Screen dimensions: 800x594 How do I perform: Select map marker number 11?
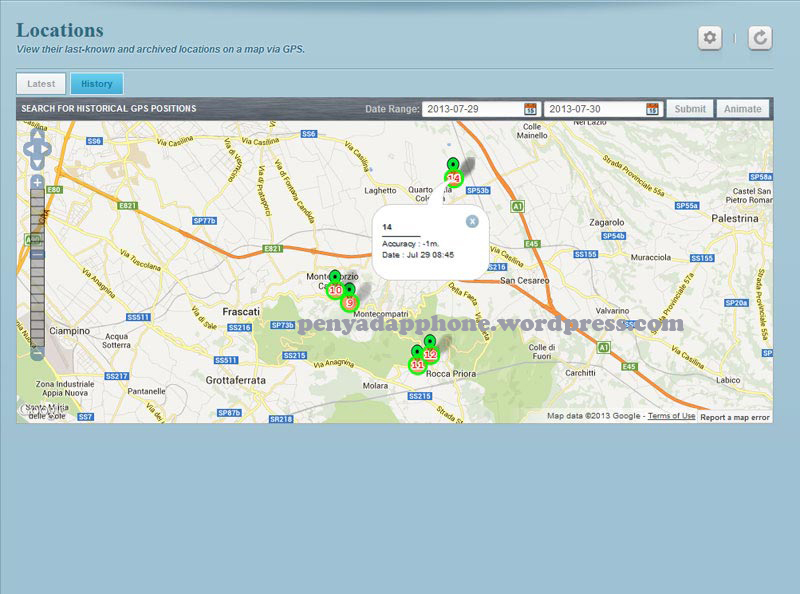coord(417,365)
